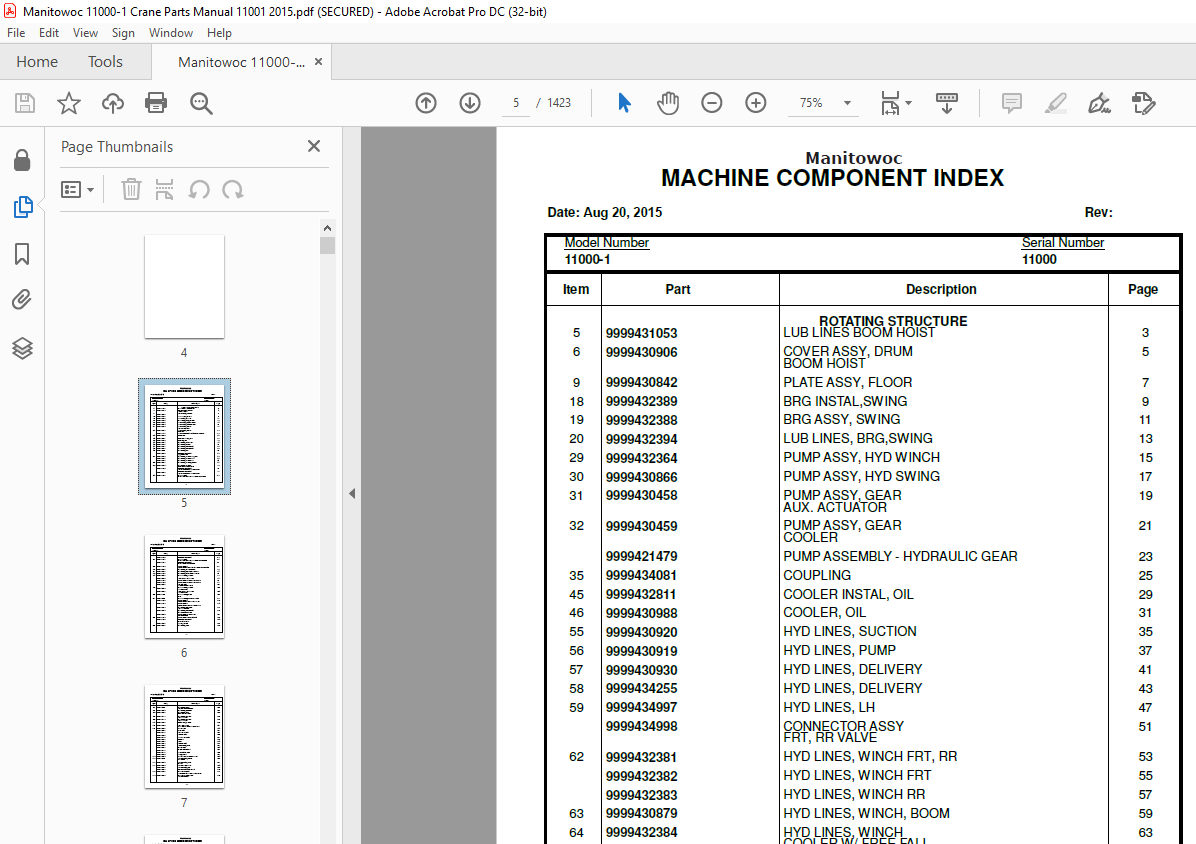Add a comment sticky note
Image resolution: width=1196 pixels, height=844 pixels.
tap(1011, 103)
